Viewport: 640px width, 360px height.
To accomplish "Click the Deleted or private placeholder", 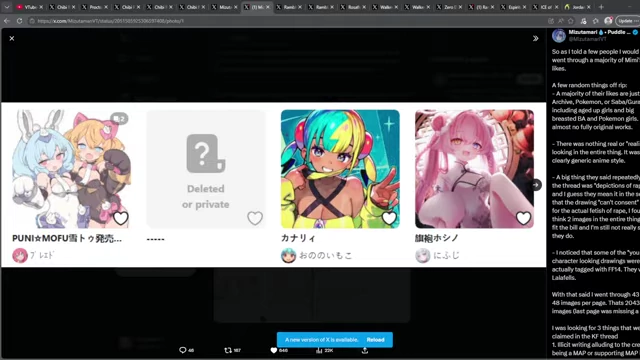I will 206,169.
